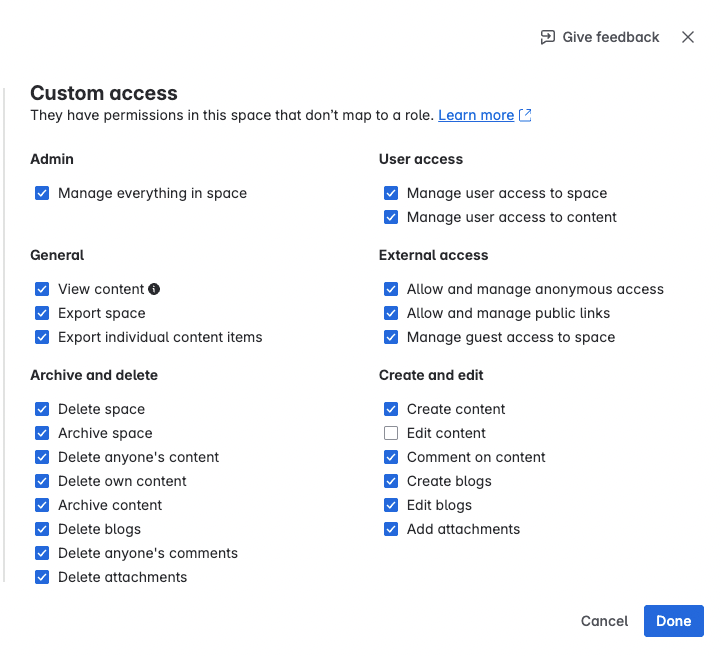The image size is (721, 656).
Task: Close the Custom access dialog
Action: coord(688,37)
